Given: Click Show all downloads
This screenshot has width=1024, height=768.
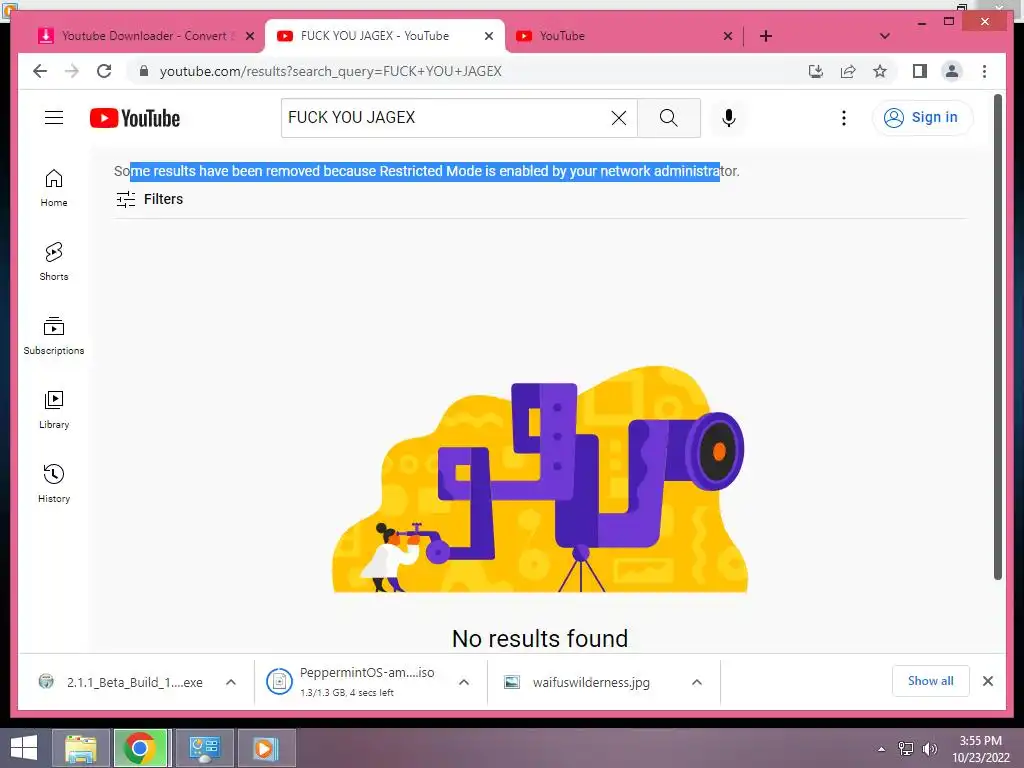Looking at the screenshot, I should click(931, 681).
